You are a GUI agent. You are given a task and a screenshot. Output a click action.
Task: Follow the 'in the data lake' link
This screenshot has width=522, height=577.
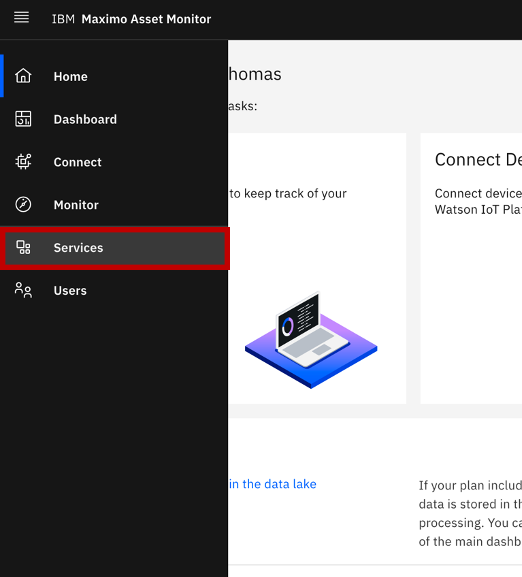tap(273, 484)
